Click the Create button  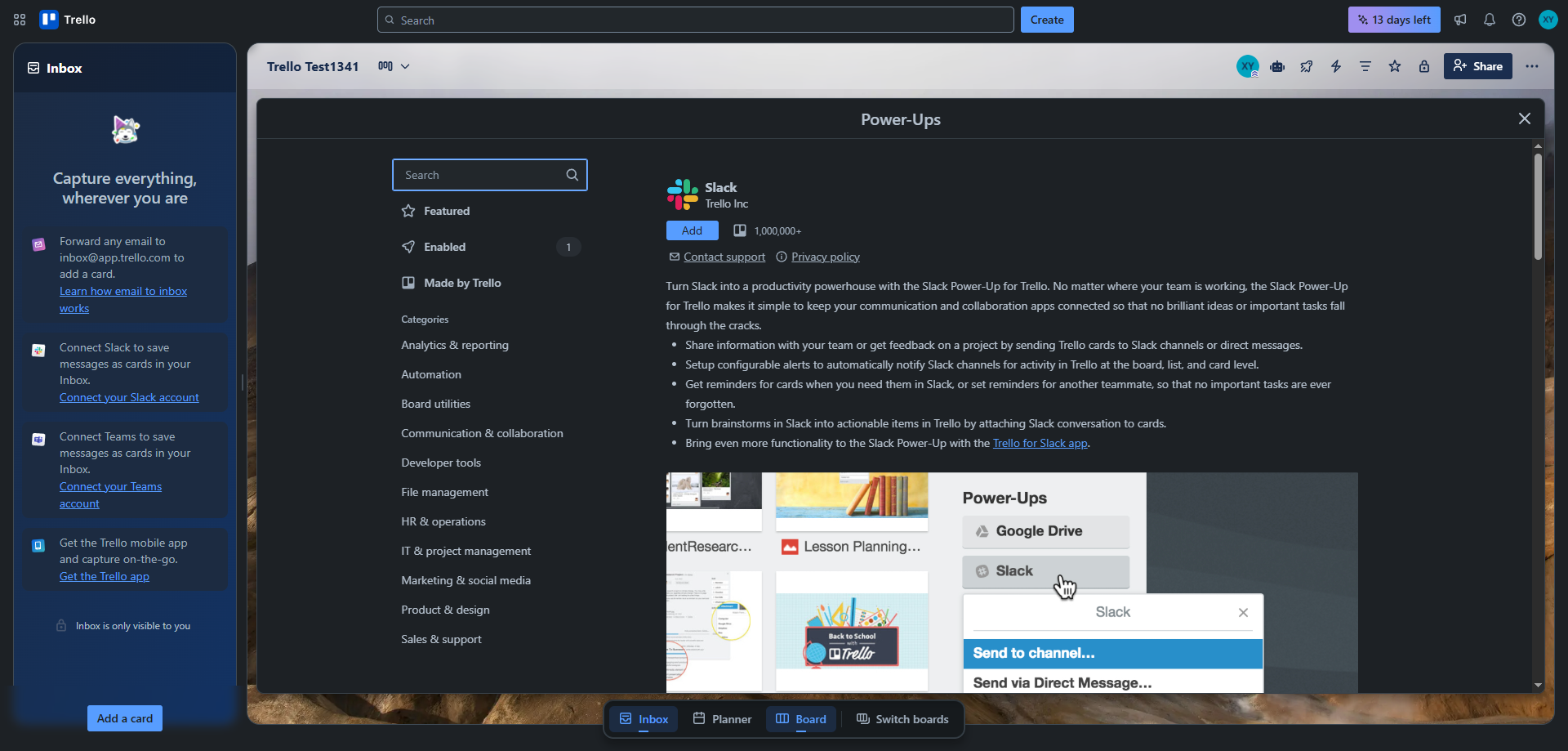(x=1047, y=20)
